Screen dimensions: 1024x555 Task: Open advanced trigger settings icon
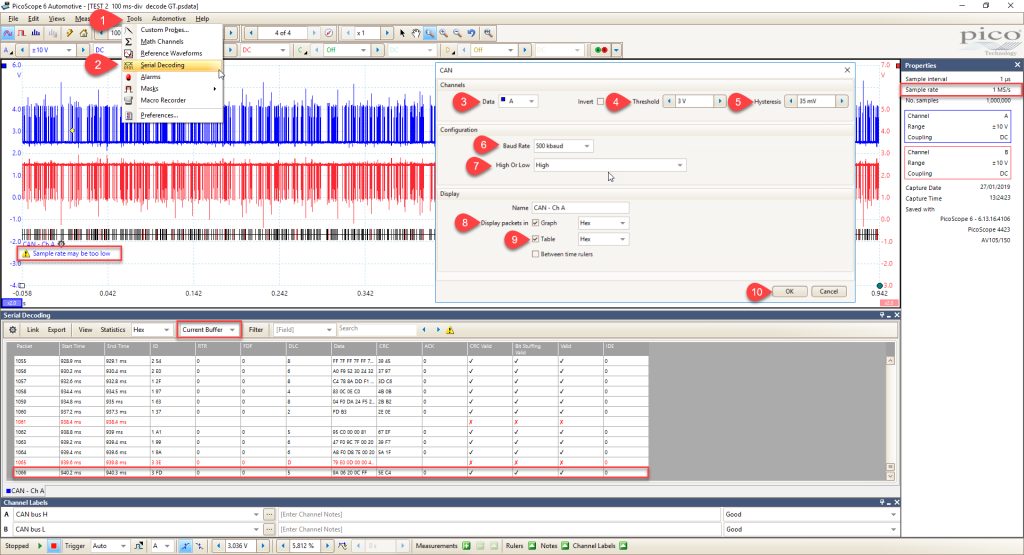(x=138, y=546)
